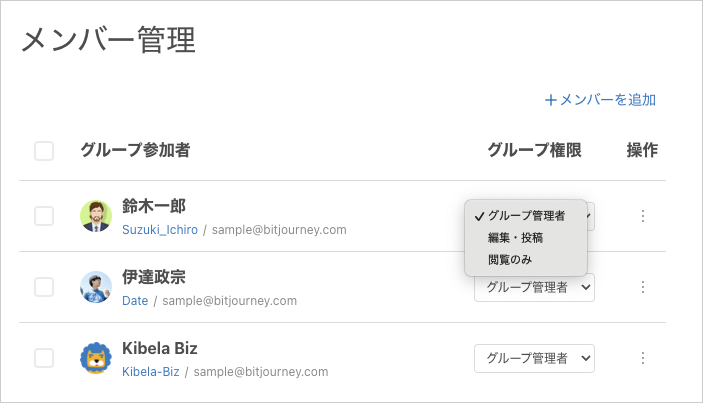Open the permission dropdown for 伊達政宗

pyautogui.click(x=534, y=288)
